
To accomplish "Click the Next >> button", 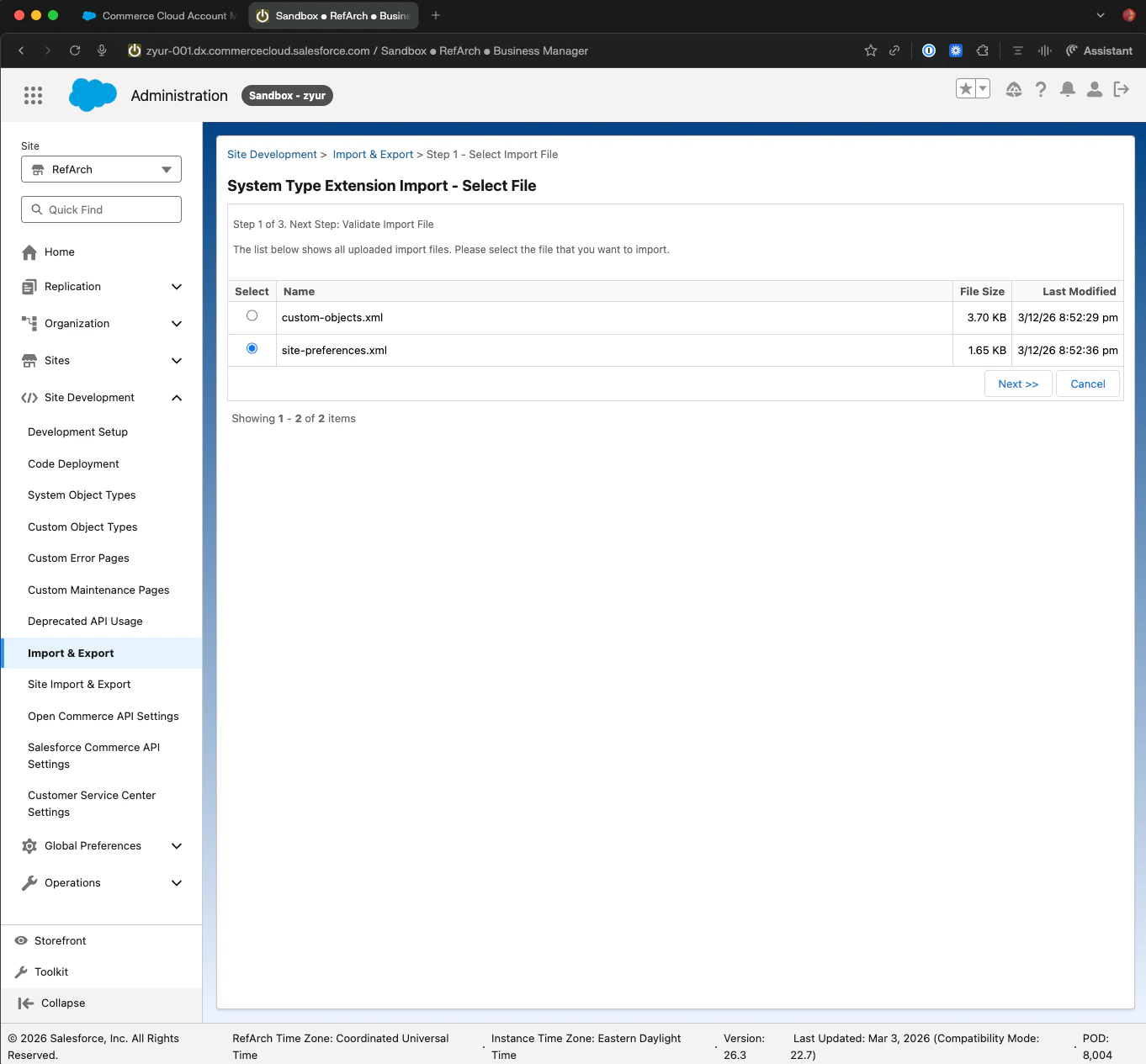I will point(1018,384).
